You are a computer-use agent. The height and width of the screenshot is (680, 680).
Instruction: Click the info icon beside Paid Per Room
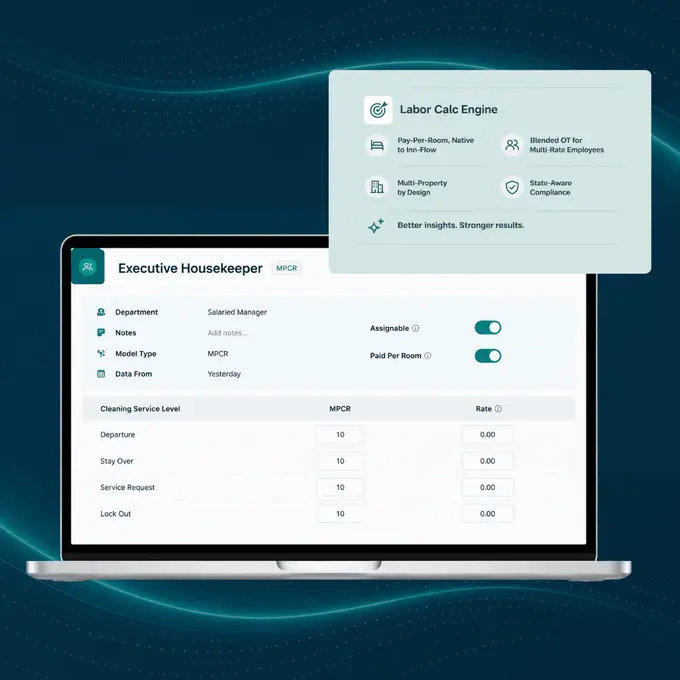[x=428, y=356]
